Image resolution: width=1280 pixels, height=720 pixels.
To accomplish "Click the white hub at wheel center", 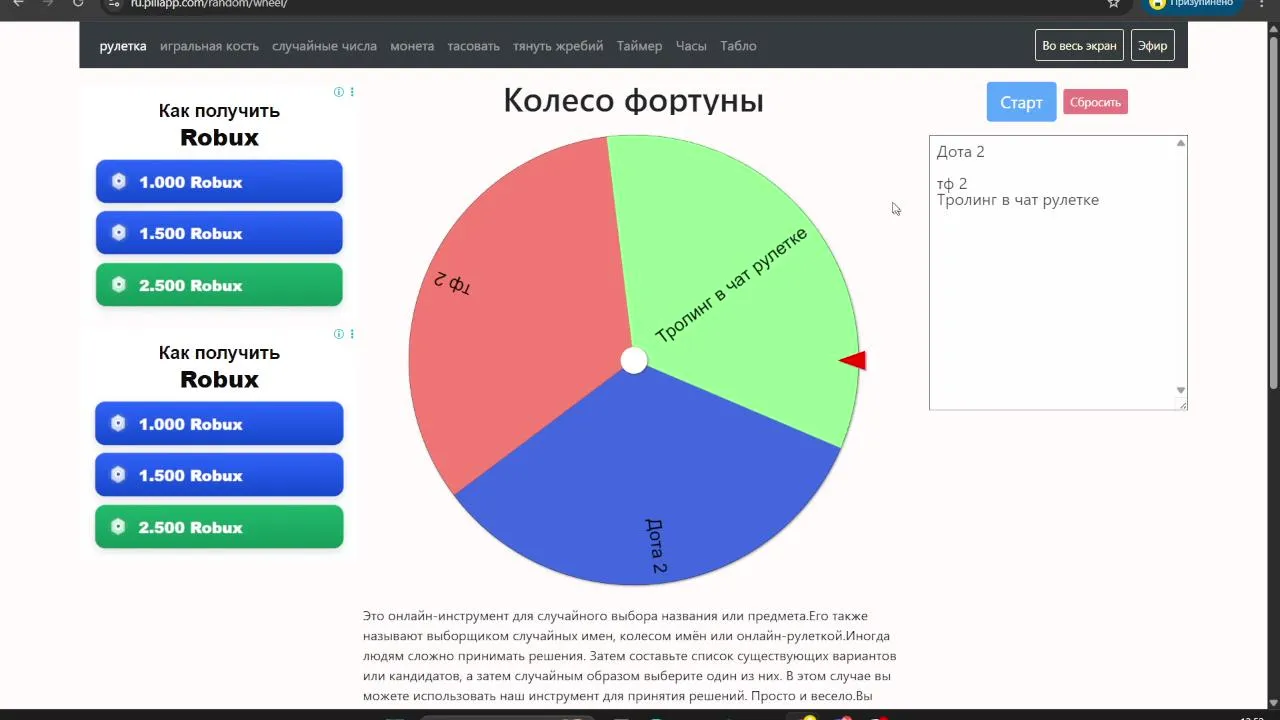I will 634,360.
